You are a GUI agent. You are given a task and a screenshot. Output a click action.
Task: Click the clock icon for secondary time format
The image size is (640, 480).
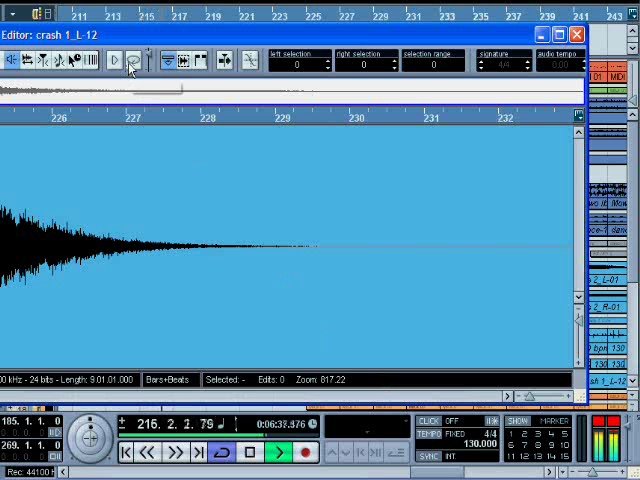pyautogui.click(x=313, y=424)
